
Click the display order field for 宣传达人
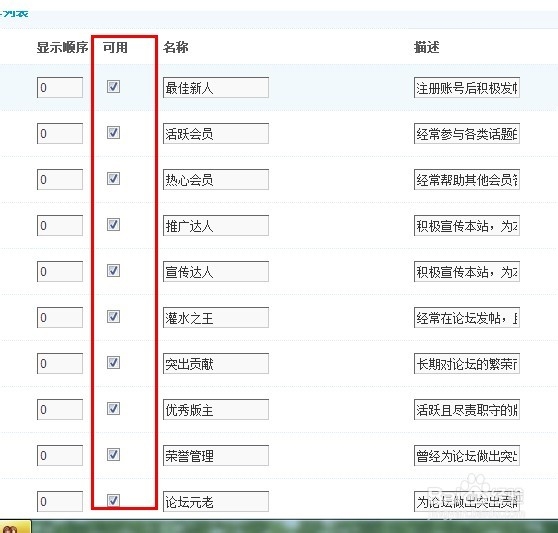[x=60, y=271]
